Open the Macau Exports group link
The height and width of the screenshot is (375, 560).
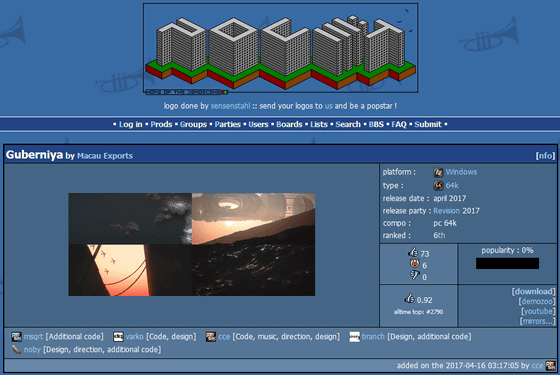(x=105, y=156)
